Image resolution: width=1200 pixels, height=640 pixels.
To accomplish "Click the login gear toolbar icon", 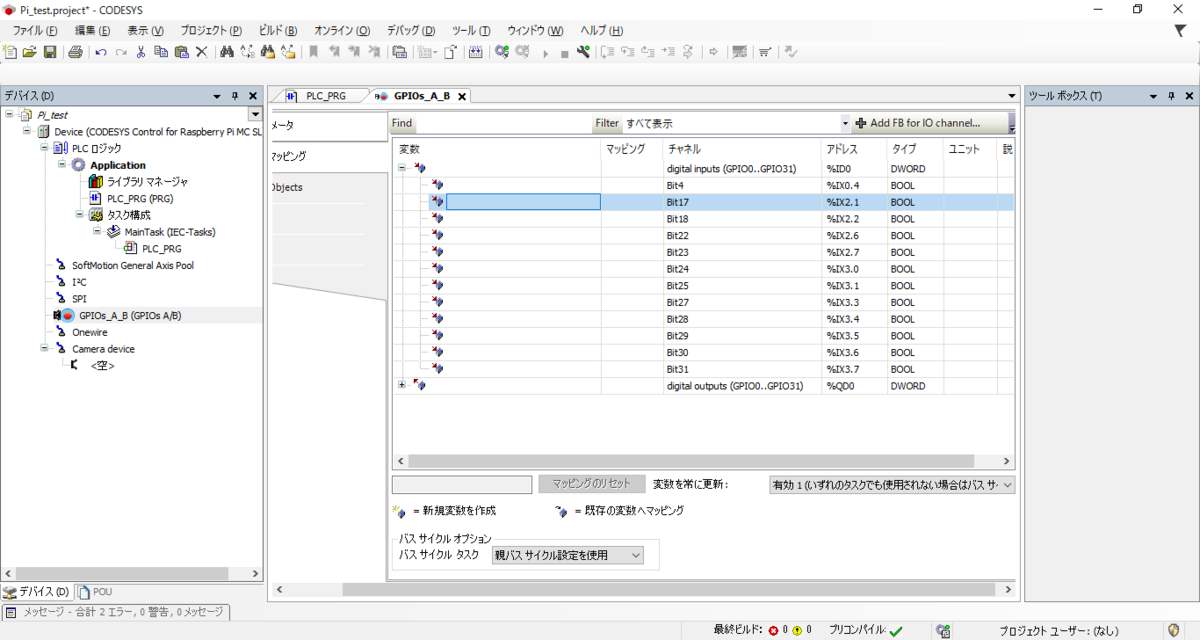I will tap(502, 52).
